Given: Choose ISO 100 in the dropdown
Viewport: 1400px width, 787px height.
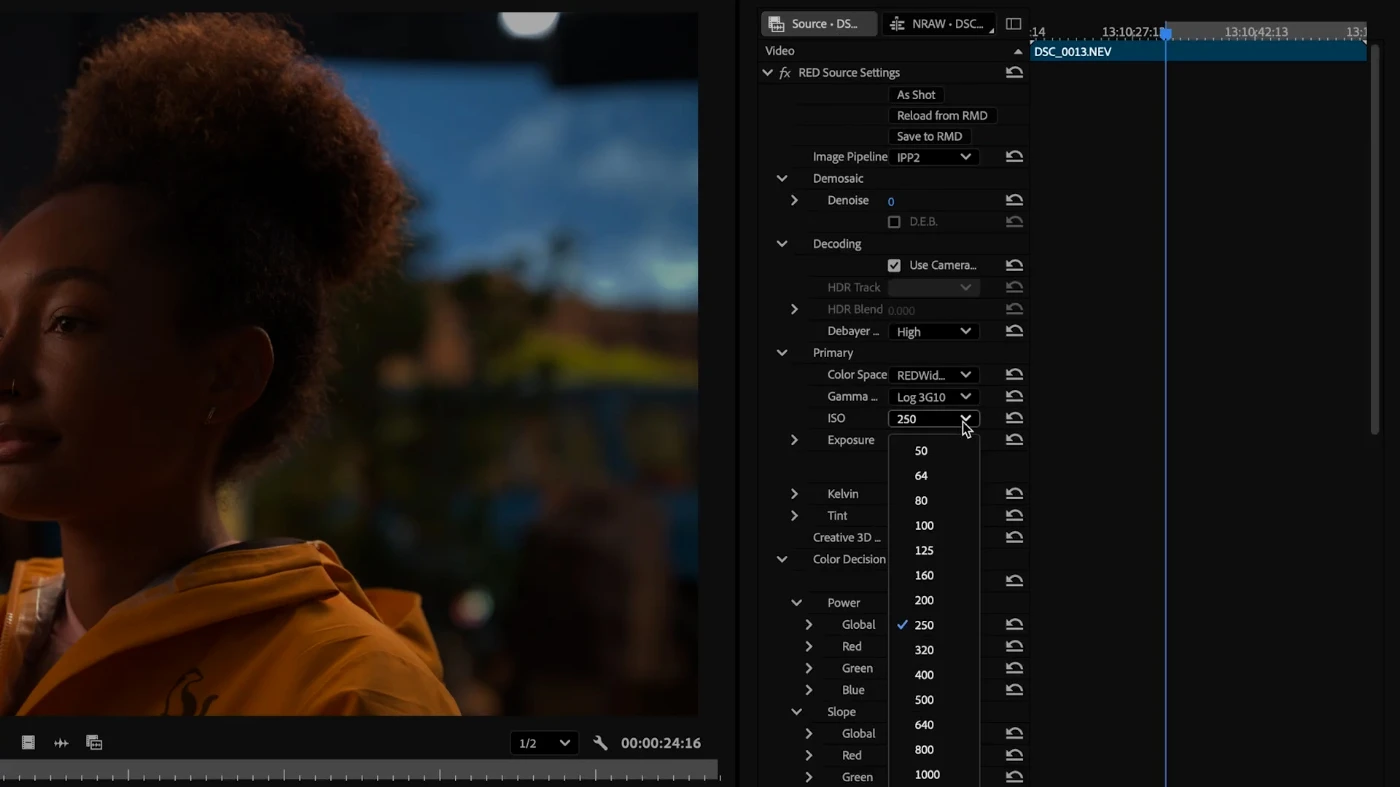Looking at the screenshot, I should coord(924,526).
